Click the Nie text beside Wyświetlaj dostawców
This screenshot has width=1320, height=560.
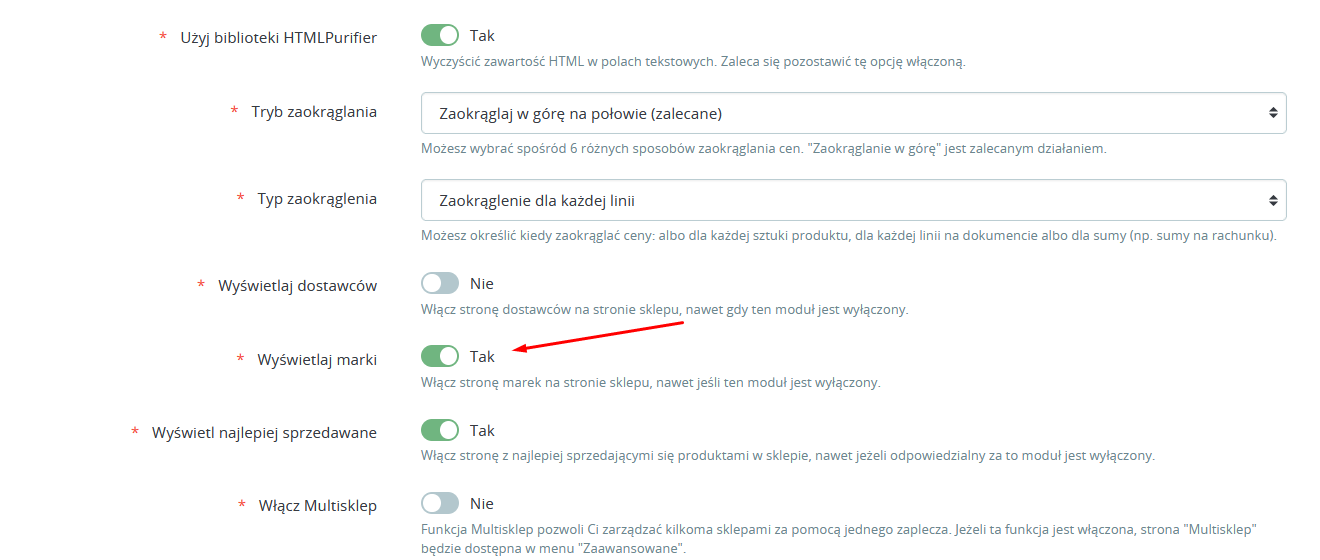482,284
